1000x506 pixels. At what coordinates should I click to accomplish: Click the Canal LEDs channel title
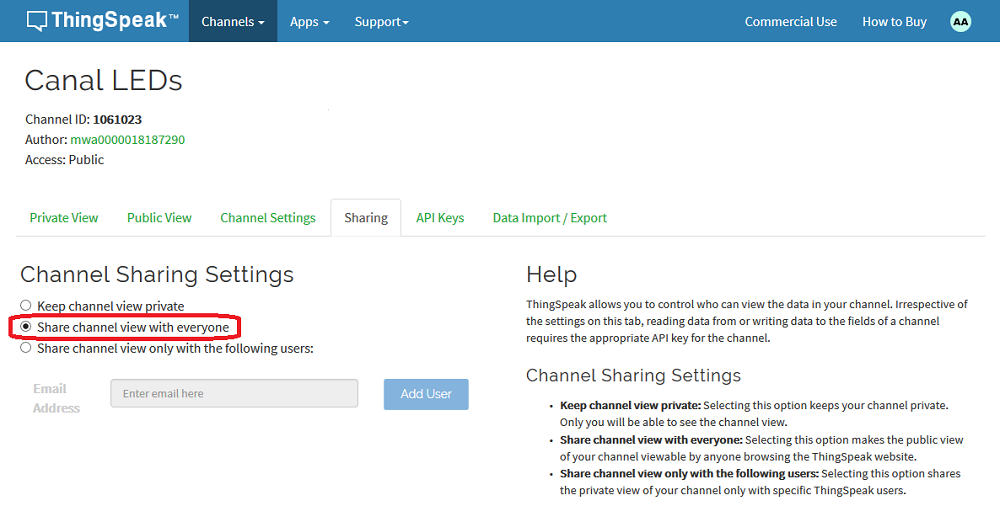[x=103, y=80]
